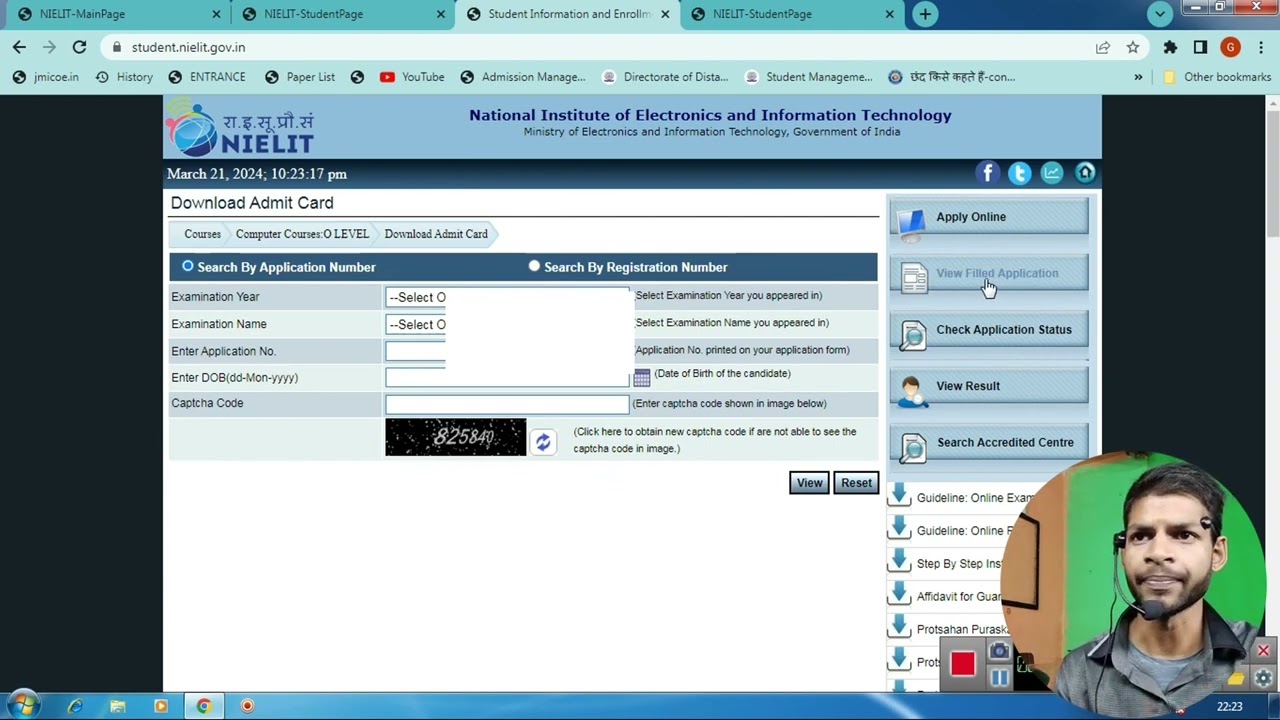The width and height of the screenshot is (1280, 720).
Task: Open the media player taskbar icon
Action: coord(161,706)
